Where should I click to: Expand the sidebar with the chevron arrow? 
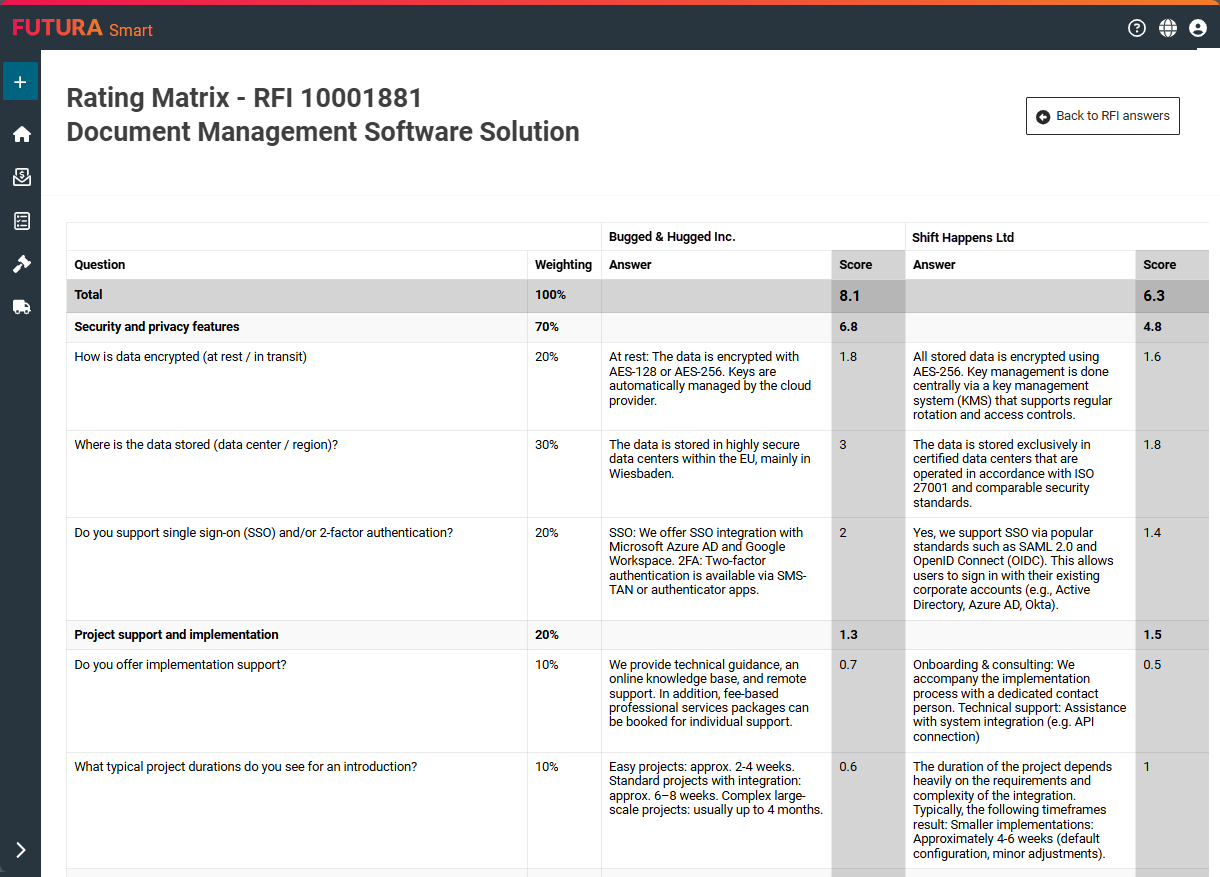21,850
